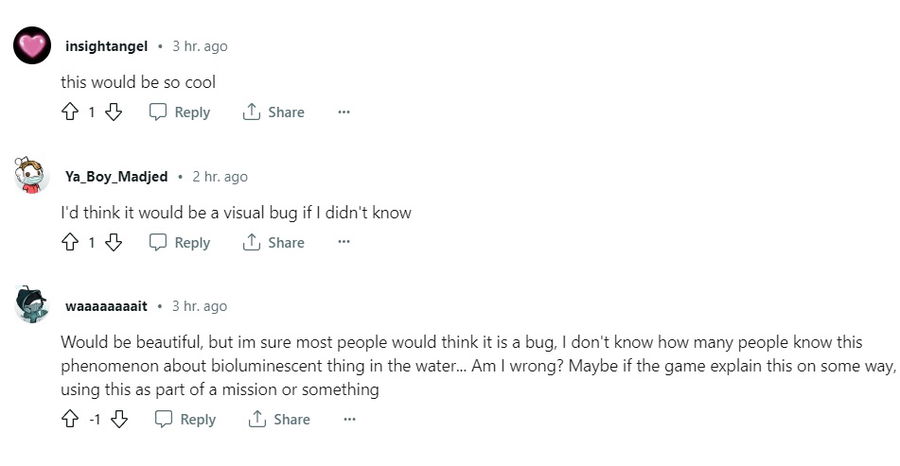The width and height of the screenshot is (900, 466).
Task: Reply to waaaaaaaait's comment
Action: coord(185,419)
